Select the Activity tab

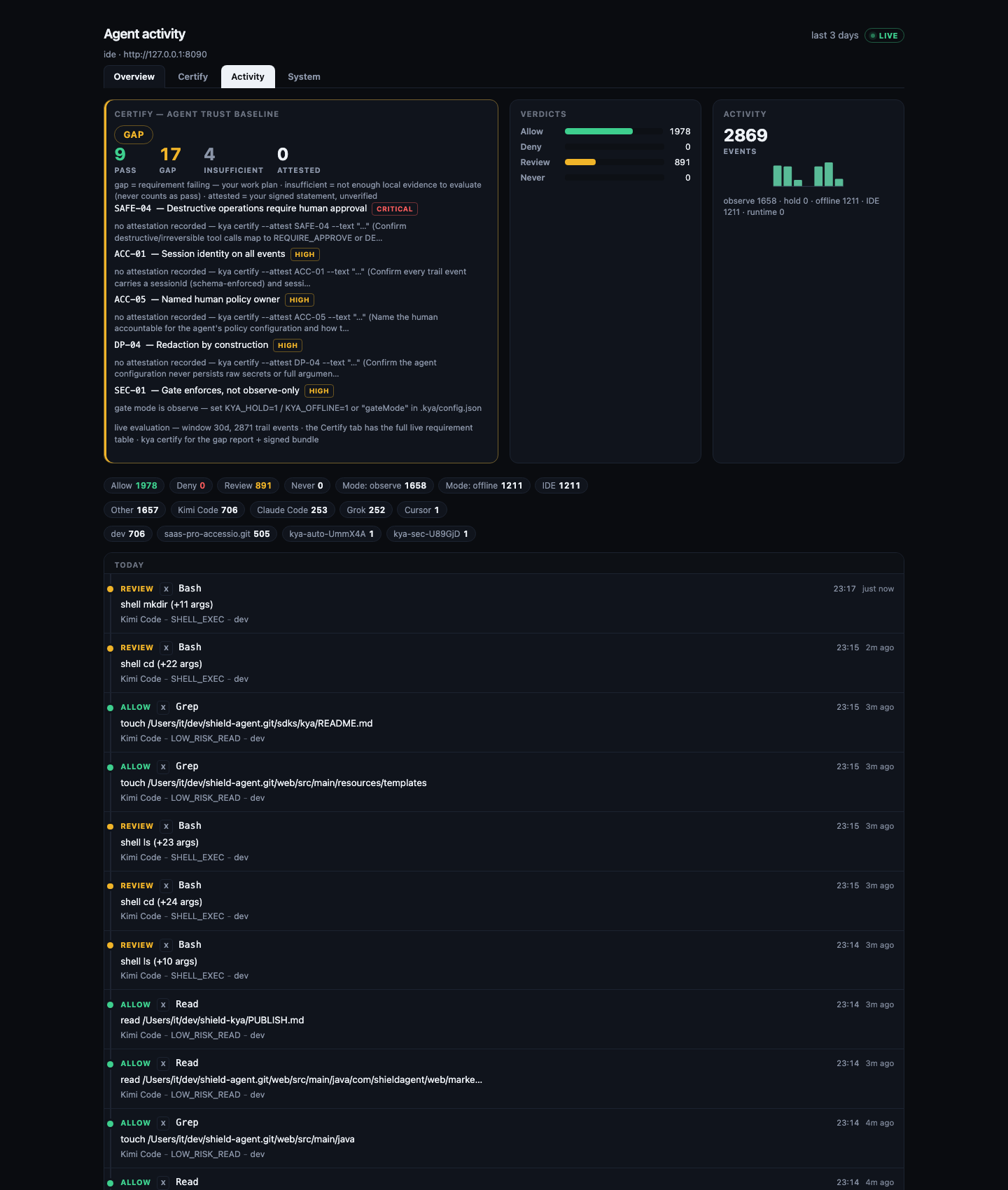point(248,77)
